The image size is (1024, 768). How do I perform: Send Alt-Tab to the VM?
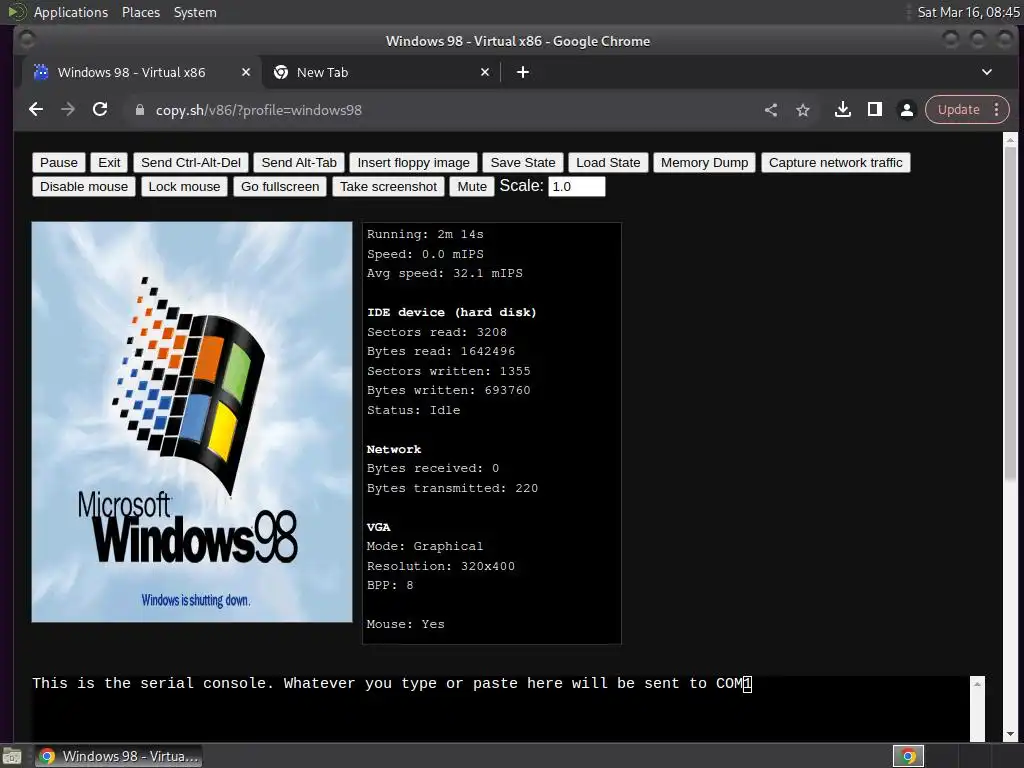[x=299, y=163]
